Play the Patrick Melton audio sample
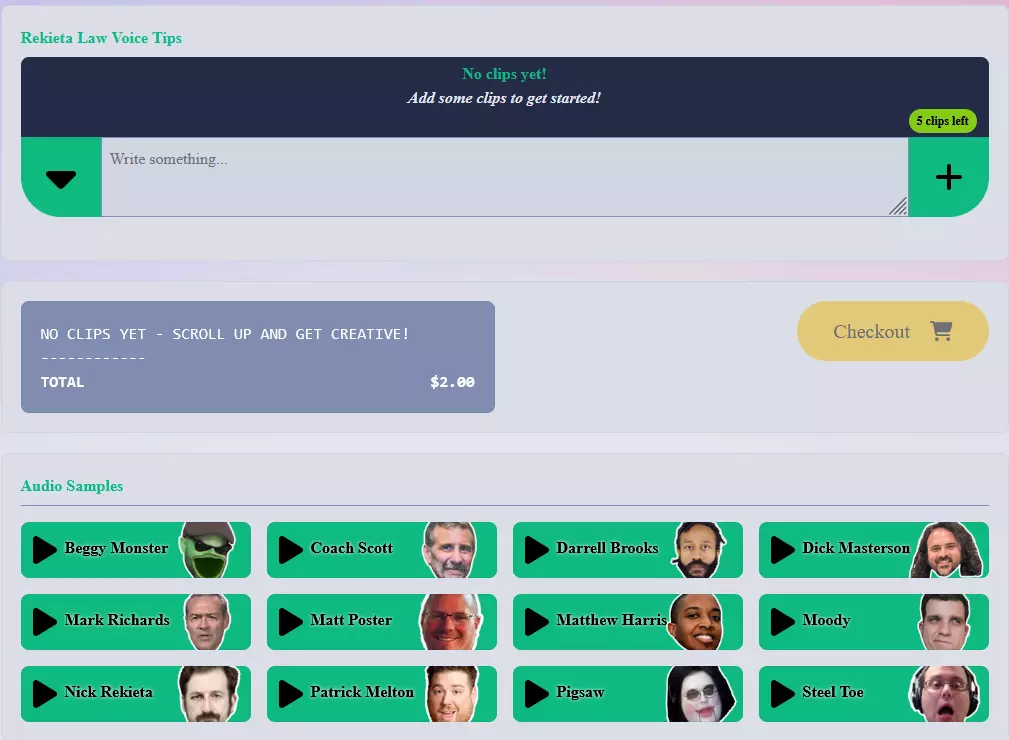Viewport: 1009px width, 740px height. tap(290, 694)
